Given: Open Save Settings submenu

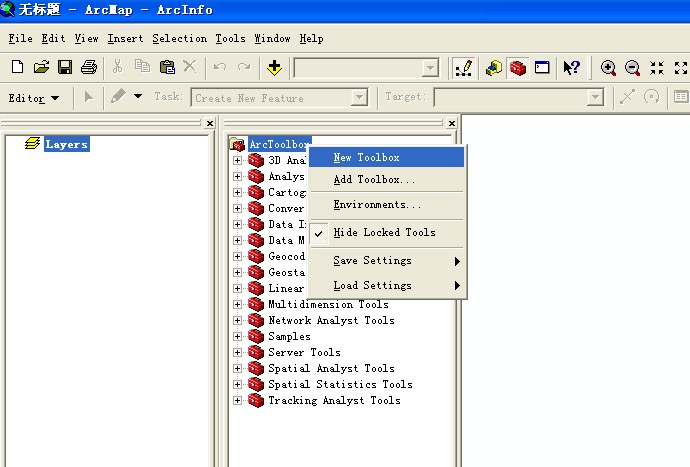Looking at the screenshot, I should point(387,261).
